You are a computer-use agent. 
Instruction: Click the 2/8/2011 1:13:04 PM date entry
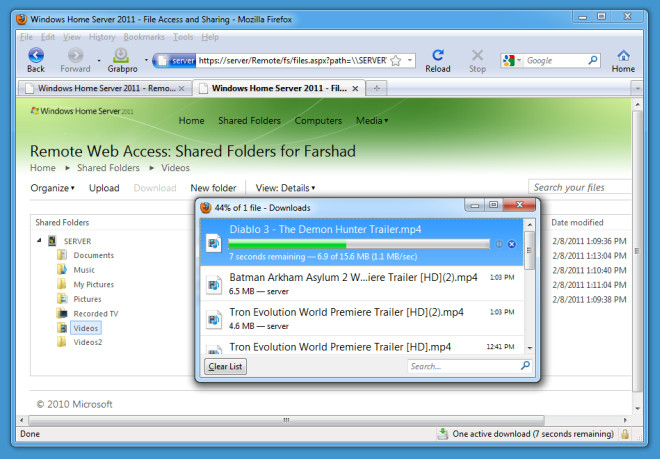coord(589,256)
